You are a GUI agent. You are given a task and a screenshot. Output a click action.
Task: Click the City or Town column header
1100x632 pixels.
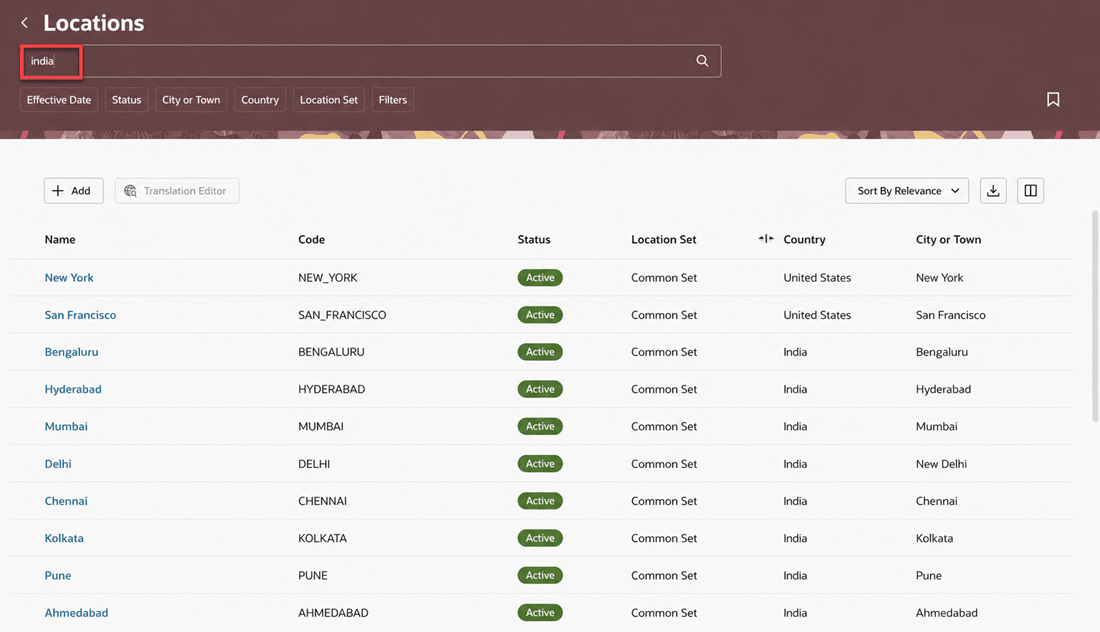coord(948,239)
